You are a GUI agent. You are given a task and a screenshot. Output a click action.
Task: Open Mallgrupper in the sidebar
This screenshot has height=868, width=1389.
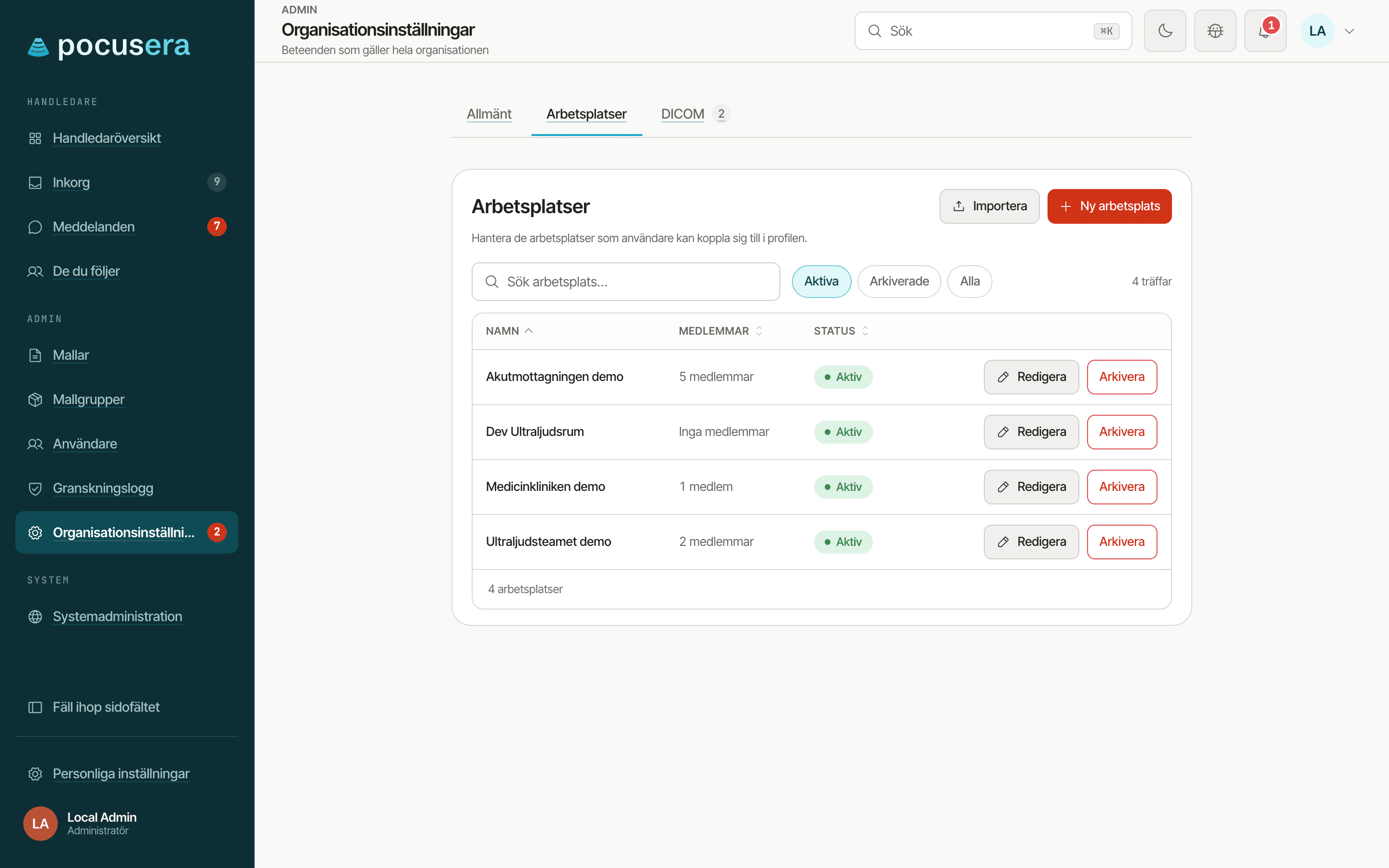click(127, 400)
